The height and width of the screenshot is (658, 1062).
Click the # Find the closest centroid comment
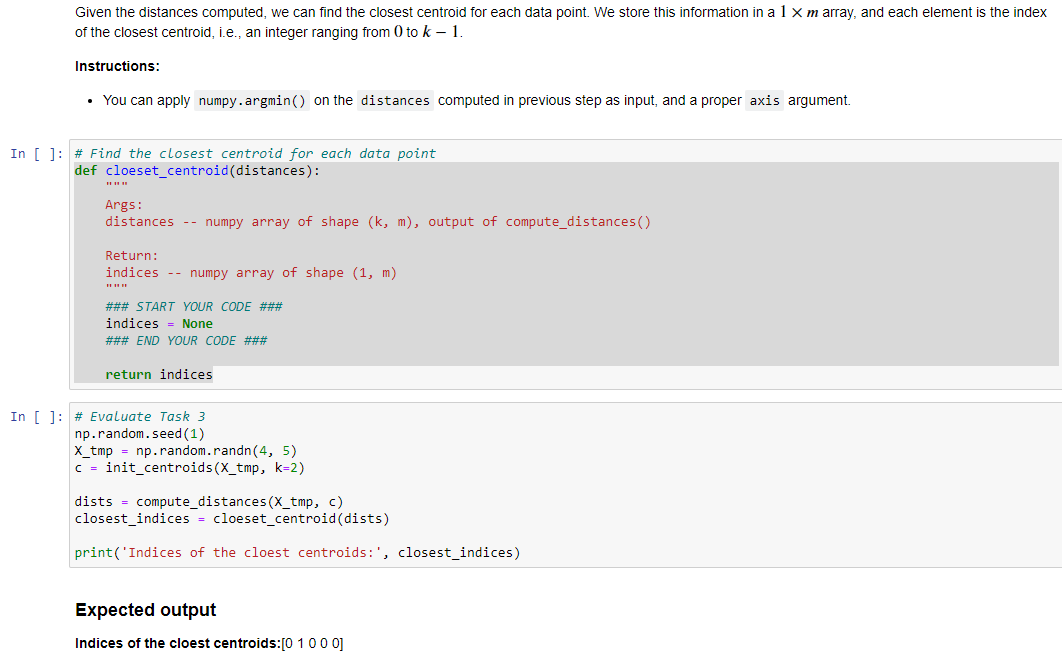click(254, 153)
